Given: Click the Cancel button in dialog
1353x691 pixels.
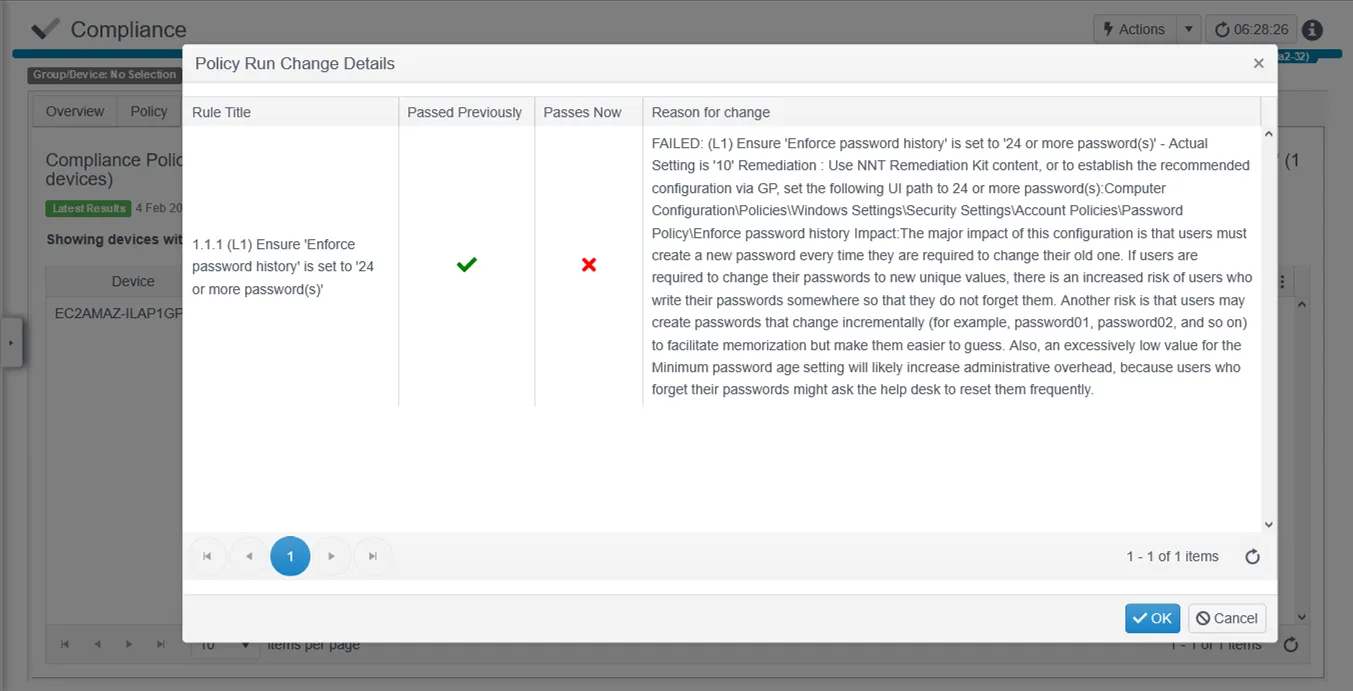Looking at the screenshot, I should [1227, 618].
